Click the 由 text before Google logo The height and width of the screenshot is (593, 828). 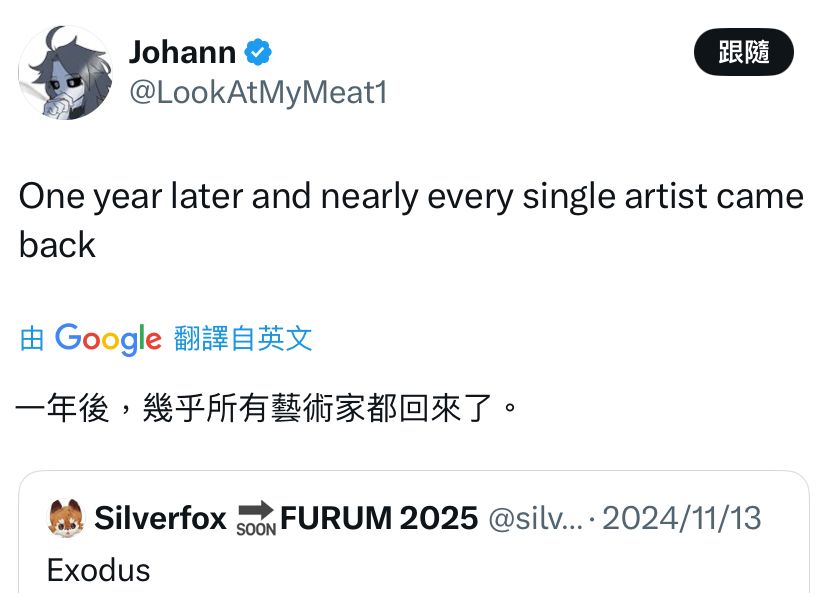pos(32,339)
